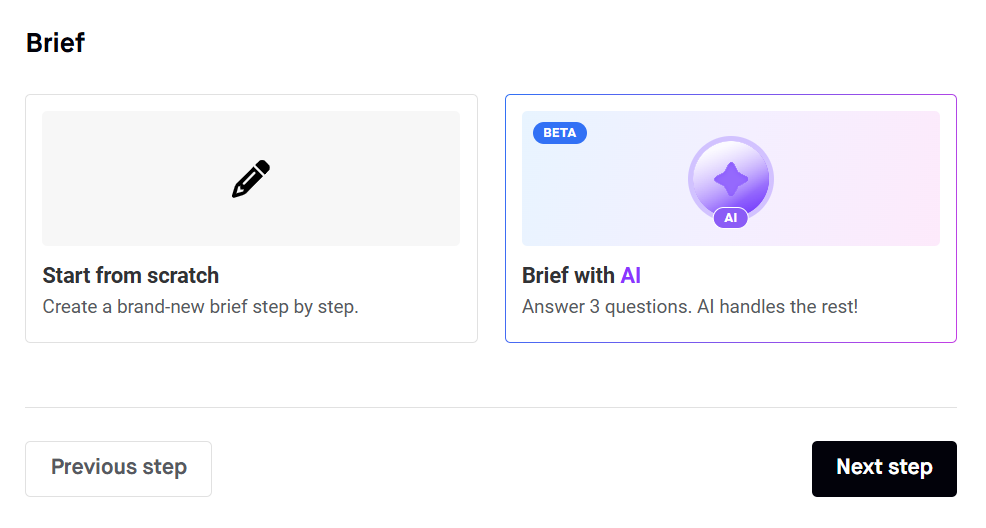Continue with the Next step button

pos(884,469)
